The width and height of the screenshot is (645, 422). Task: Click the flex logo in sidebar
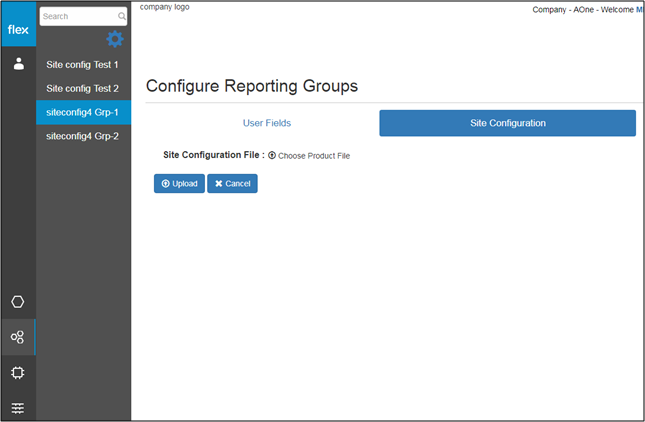[18, 29]
